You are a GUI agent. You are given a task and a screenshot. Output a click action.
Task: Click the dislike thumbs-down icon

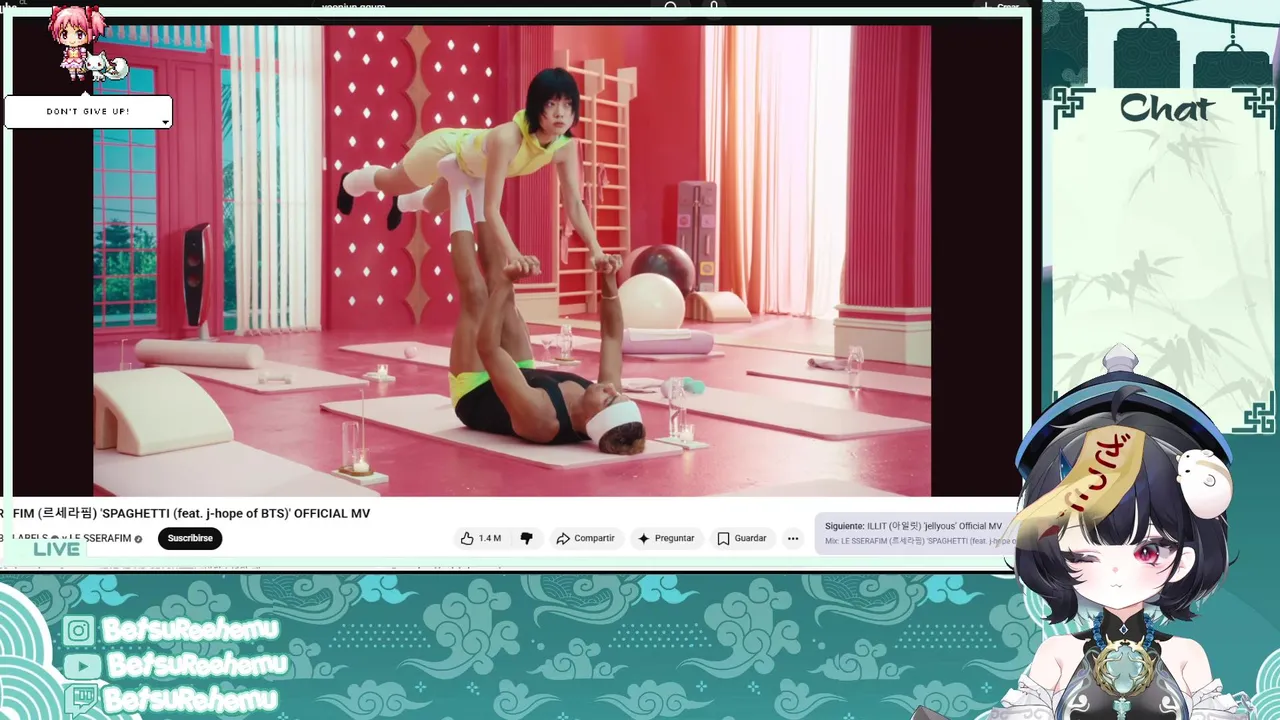pyautogui.click(x=526, y=538)
